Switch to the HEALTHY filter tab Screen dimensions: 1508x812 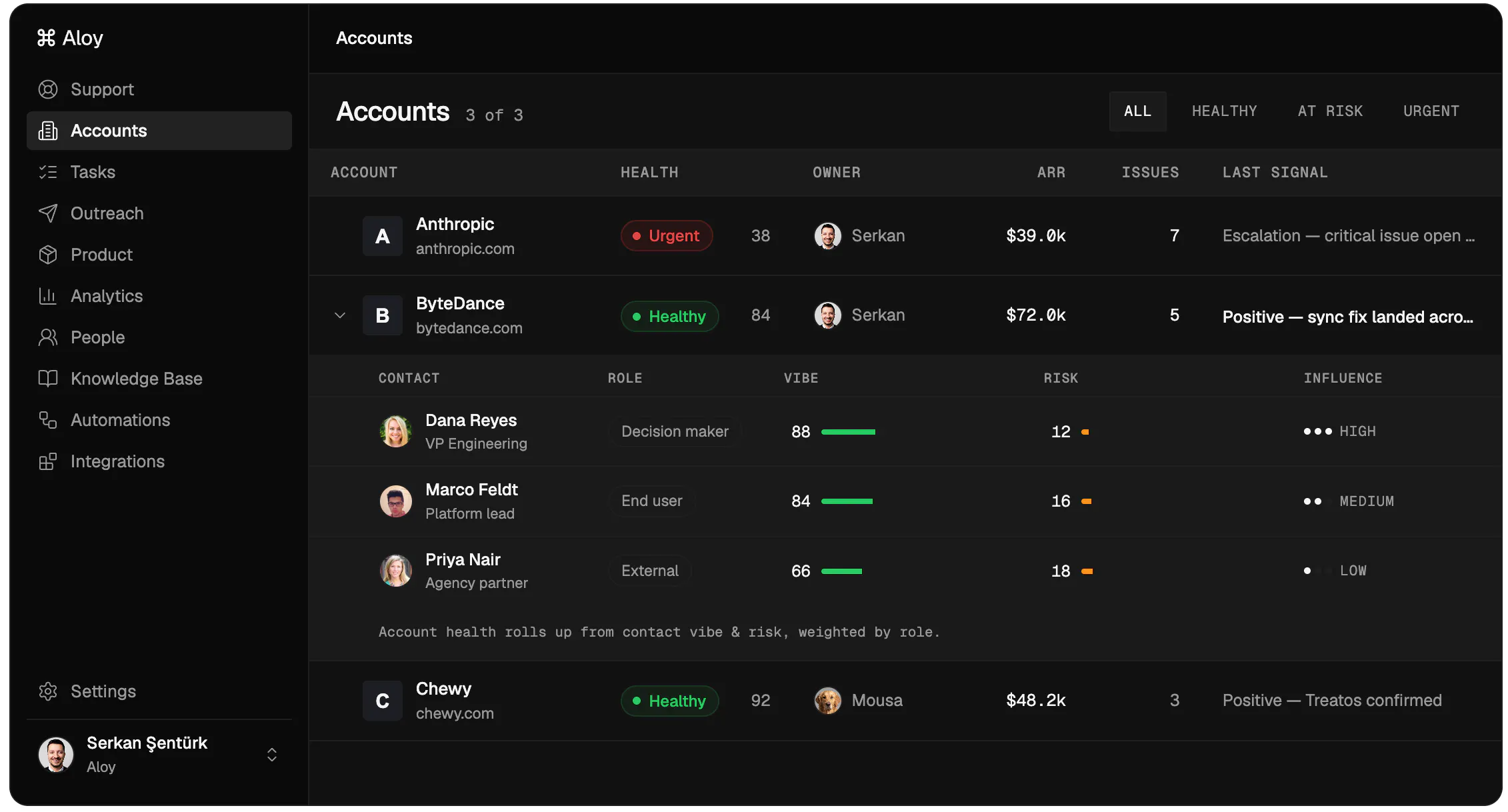tap(1225, 111)
